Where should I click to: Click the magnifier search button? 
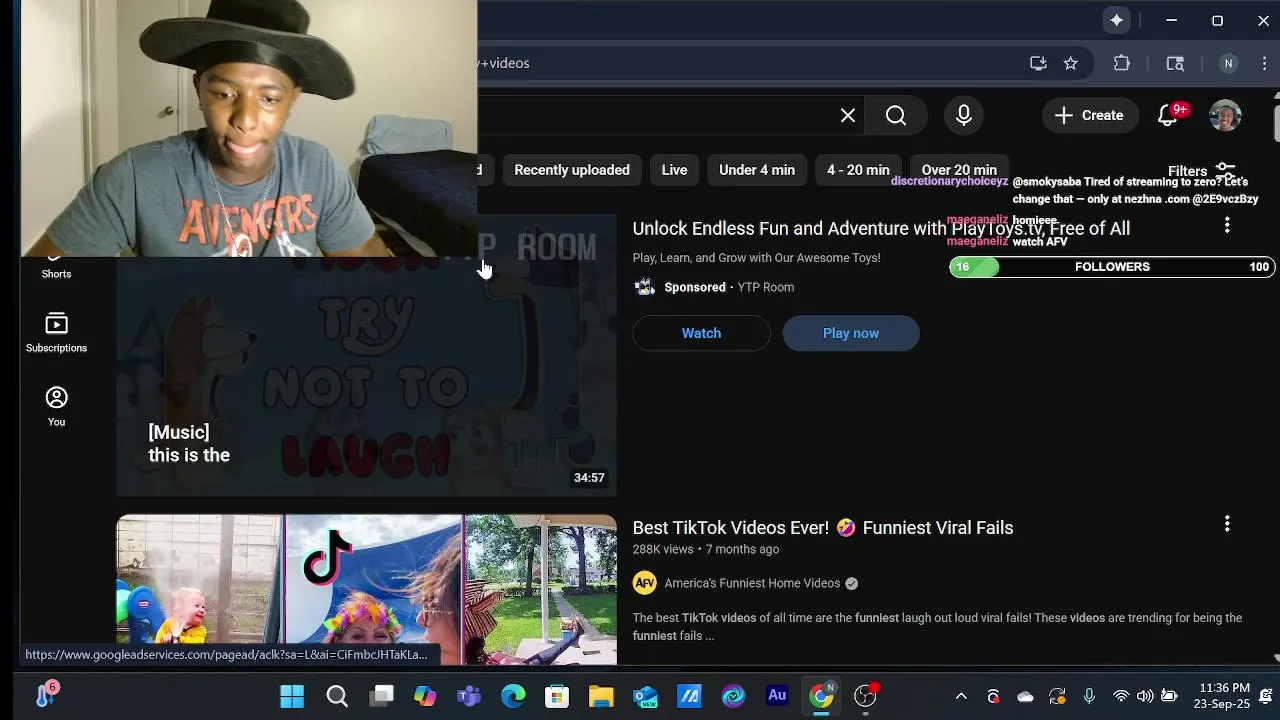pos(896,115)
